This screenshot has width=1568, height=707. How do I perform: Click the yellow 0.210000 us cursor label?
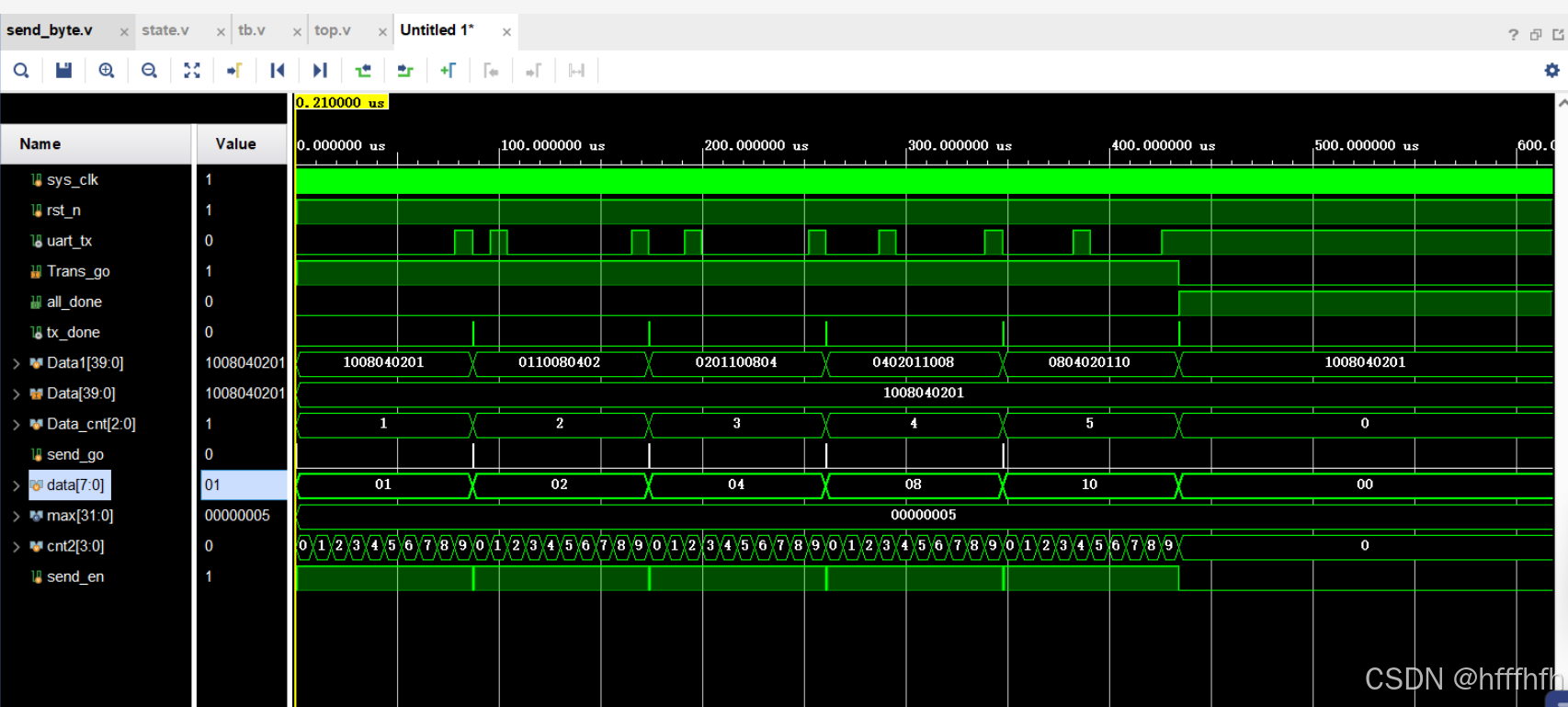(x=341, y=102)
